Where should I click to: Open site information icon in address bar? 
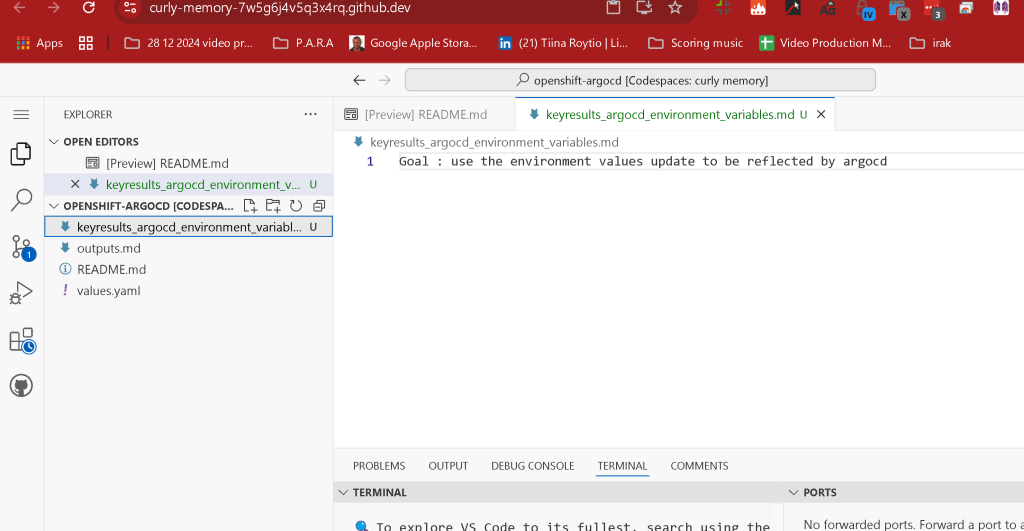[130, 8]
